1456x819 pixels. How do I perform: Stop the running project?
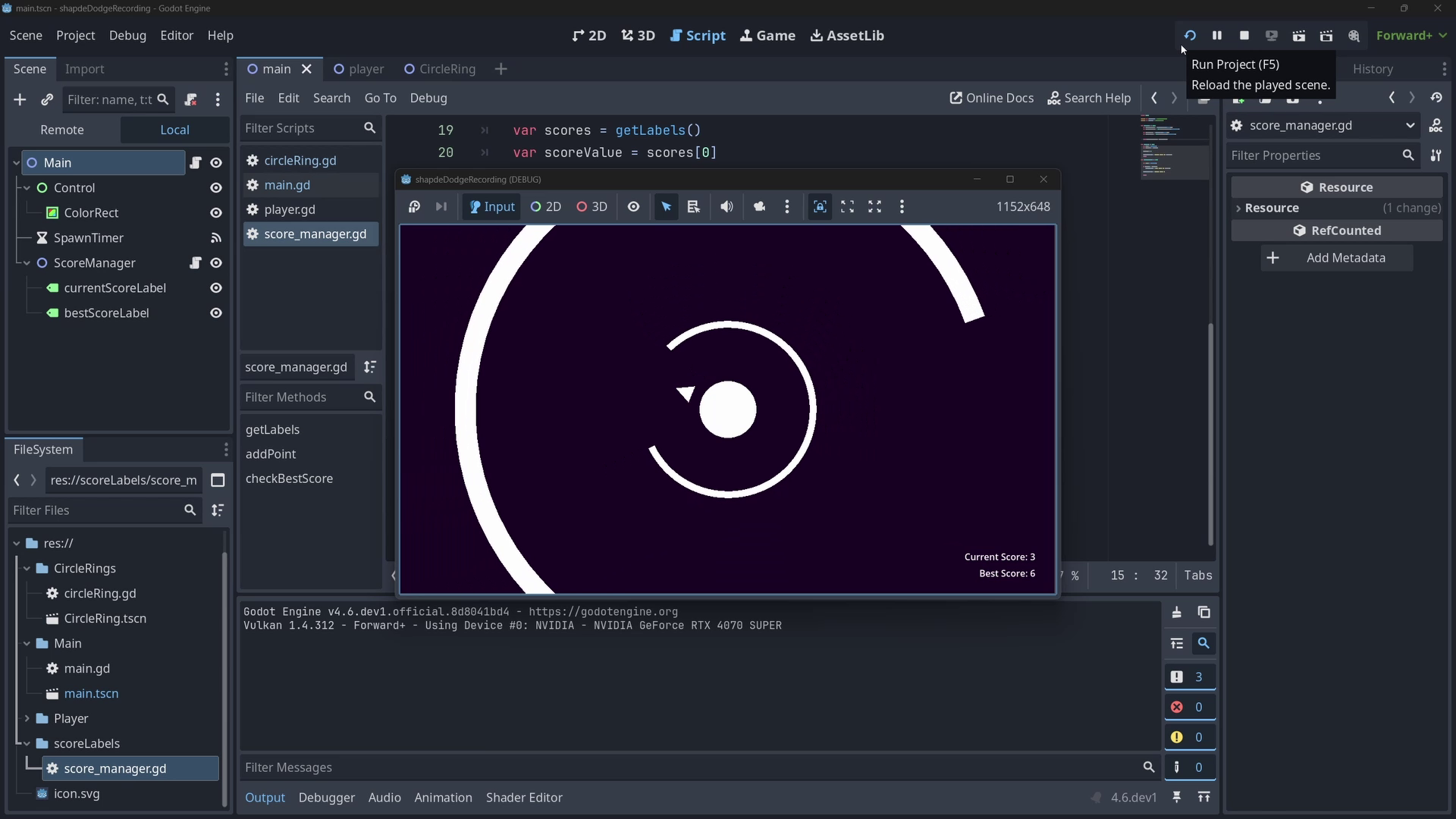(1244, 36)
